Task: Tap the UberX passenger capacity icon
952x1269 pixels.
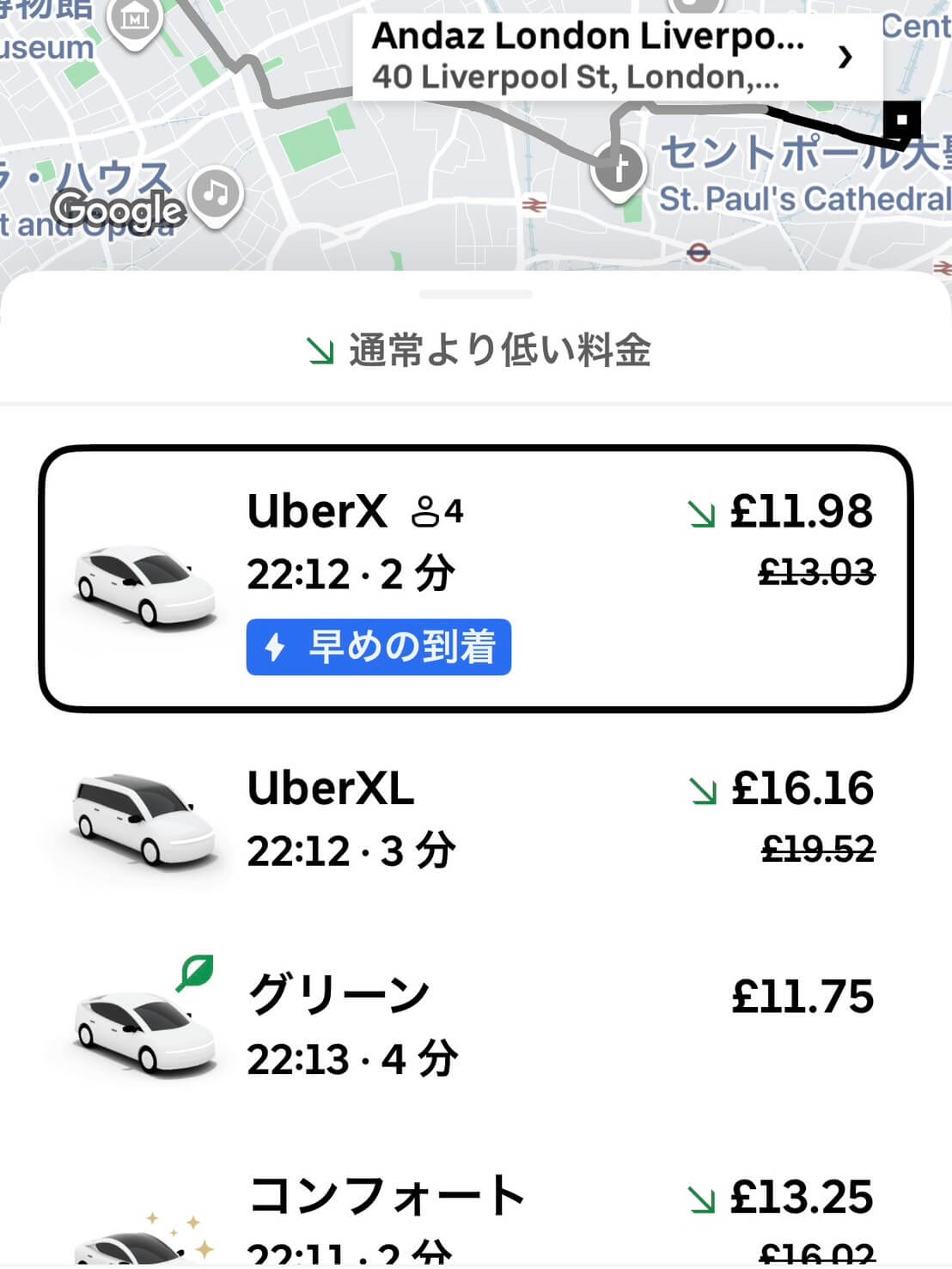Action: [437, 511]
